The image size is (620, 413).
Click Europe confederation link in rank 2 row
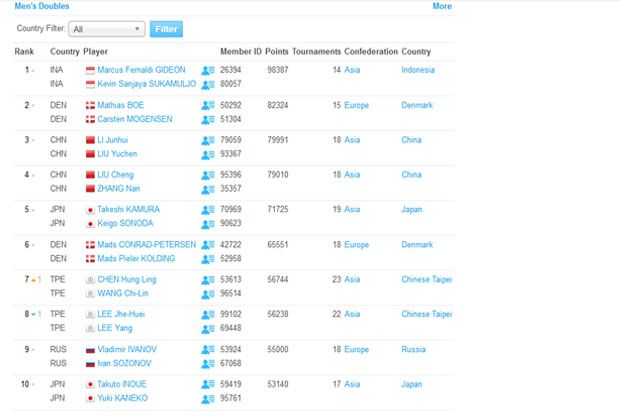click(x=356, y=105)
